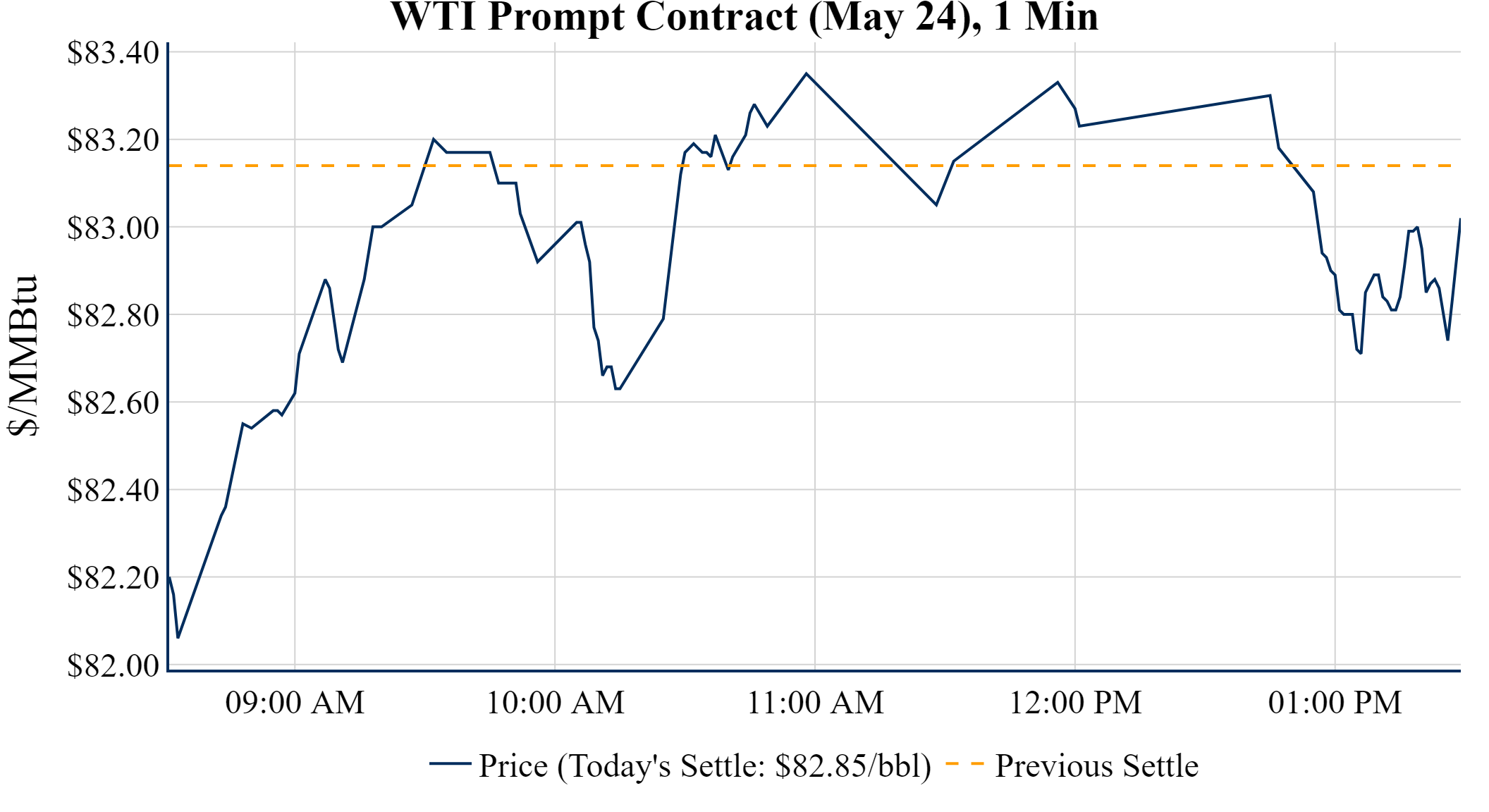The image size is (1489, 812).
Task: Click the $82.00 y-axis tick label
Action: coord(113,665)
